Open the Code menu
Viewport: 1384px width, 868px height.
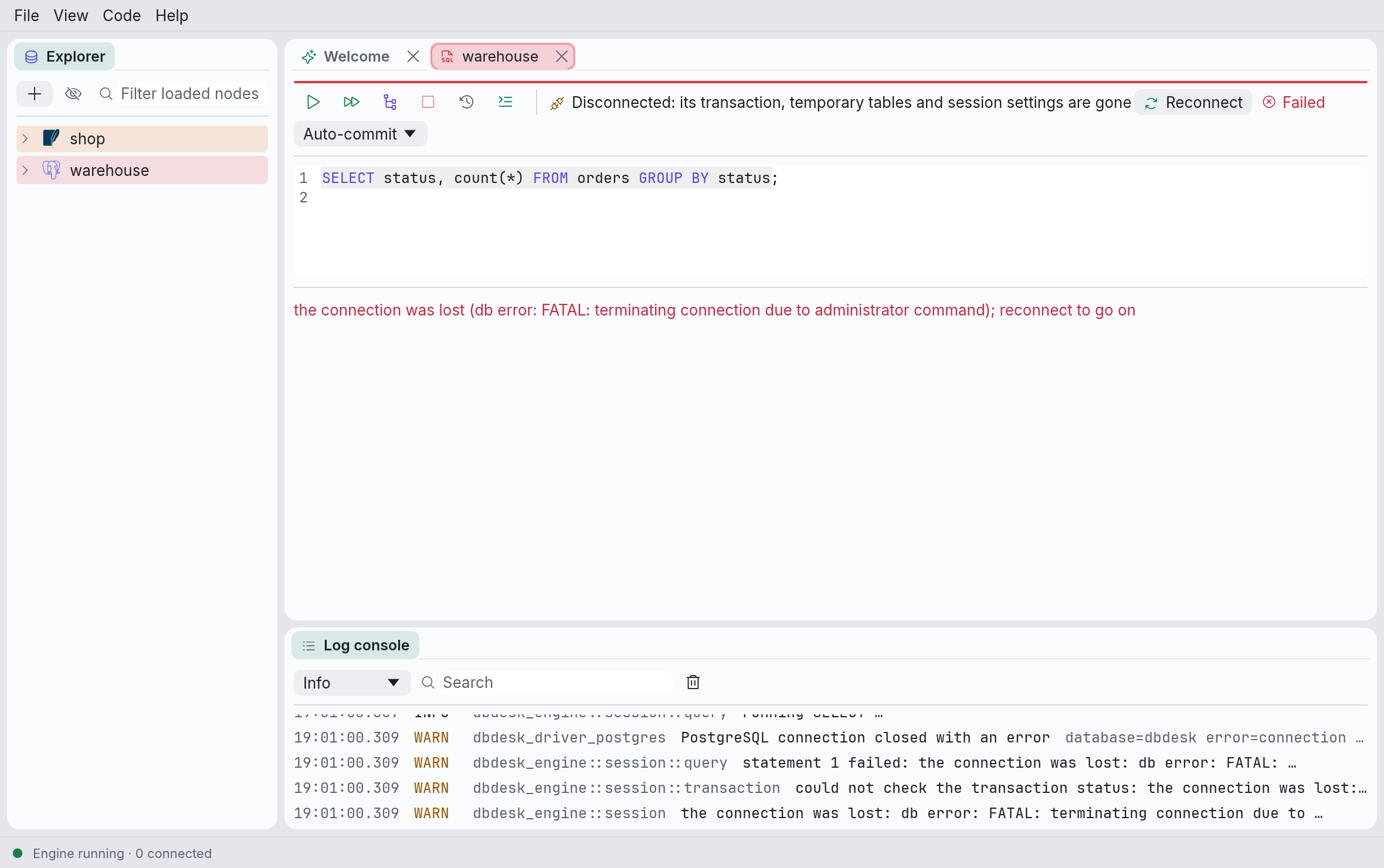(x=121, y=15)
